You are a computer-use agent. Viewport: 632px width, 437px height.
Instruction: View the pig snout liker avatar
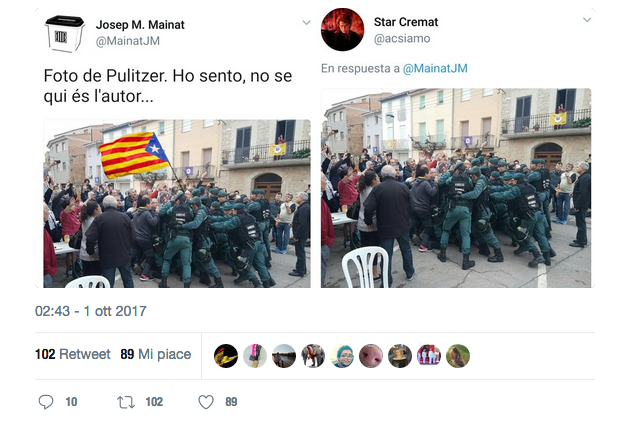371,356
